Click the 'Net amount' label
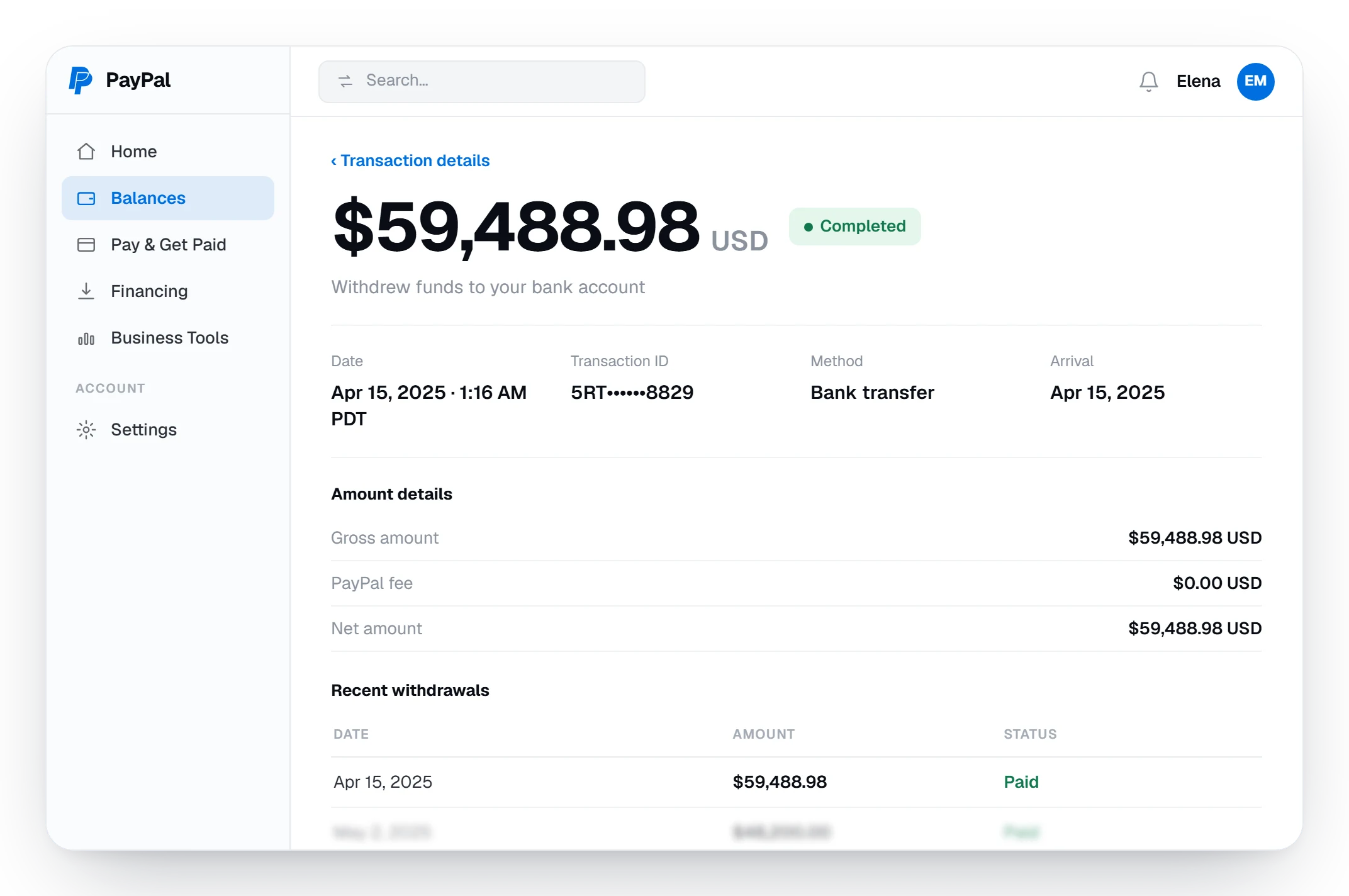1349x896 pixels. (x=376, y=629)
